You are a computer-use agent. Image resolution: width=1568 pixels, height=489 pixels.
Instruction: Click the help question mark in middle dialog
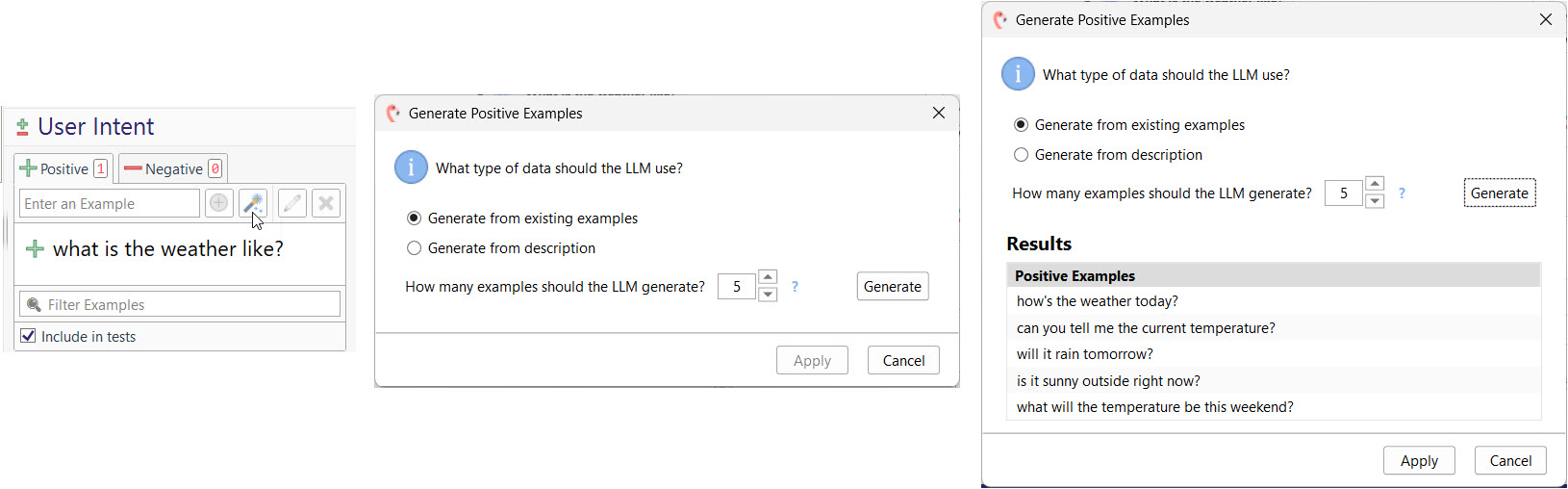pos(795,287)
